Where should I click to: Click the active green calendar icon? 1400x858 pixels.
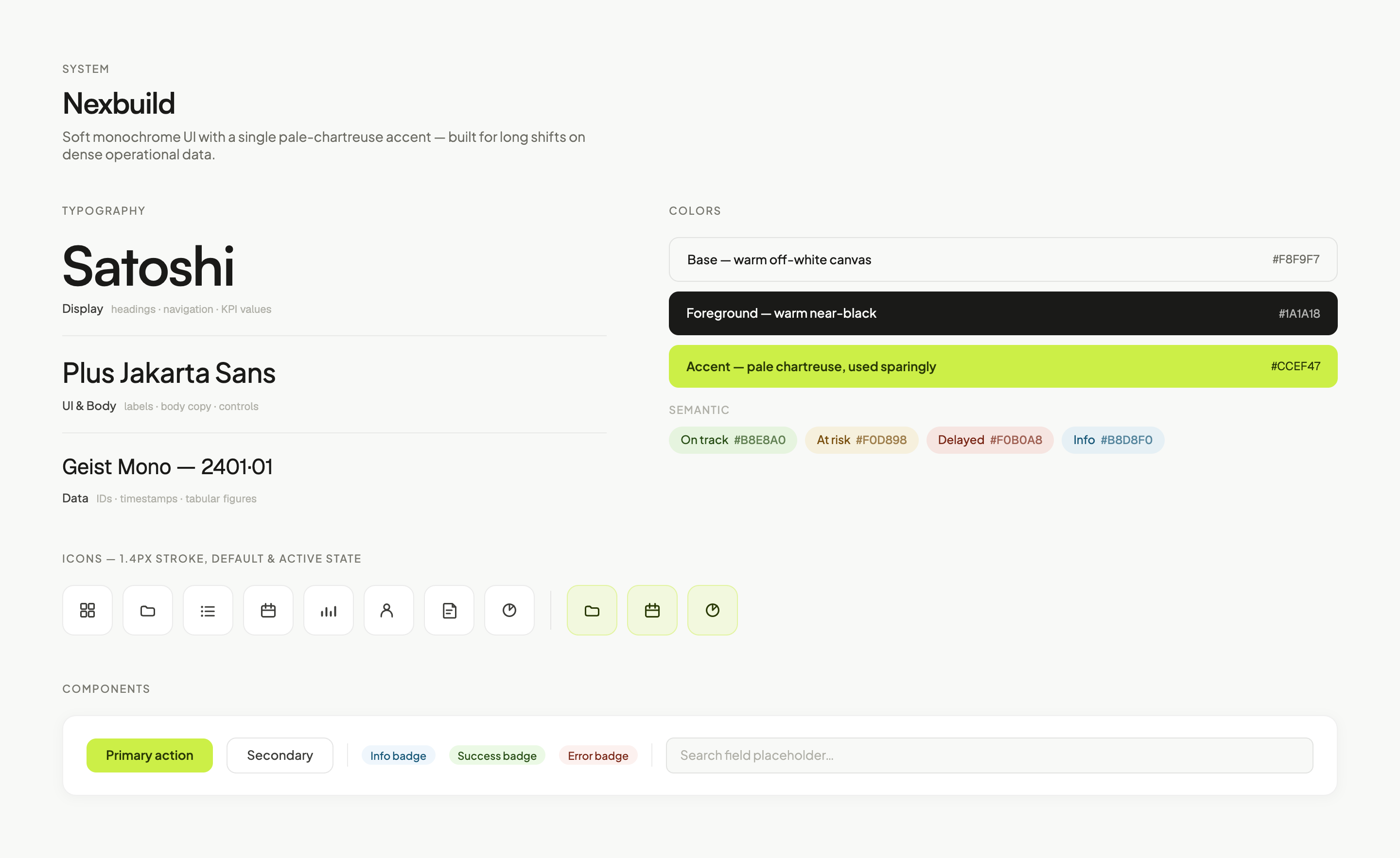pyautogui.click(x=652, y=610)
